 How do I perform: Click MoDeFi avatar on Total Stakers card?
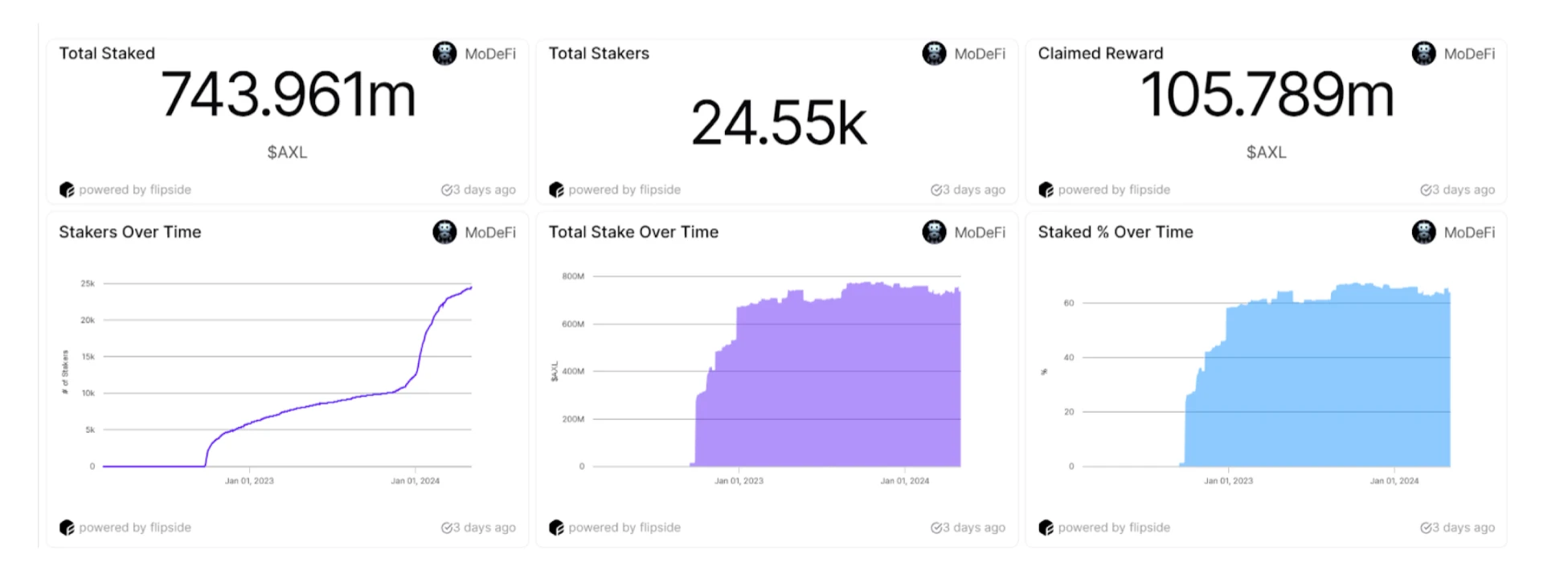[934, 54]
